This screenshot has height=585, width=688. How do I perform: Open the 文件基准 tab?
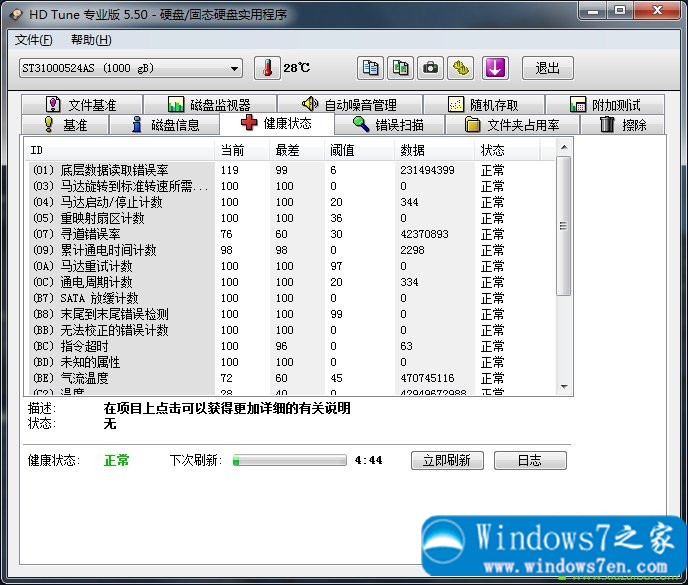(x=80, y=105)
